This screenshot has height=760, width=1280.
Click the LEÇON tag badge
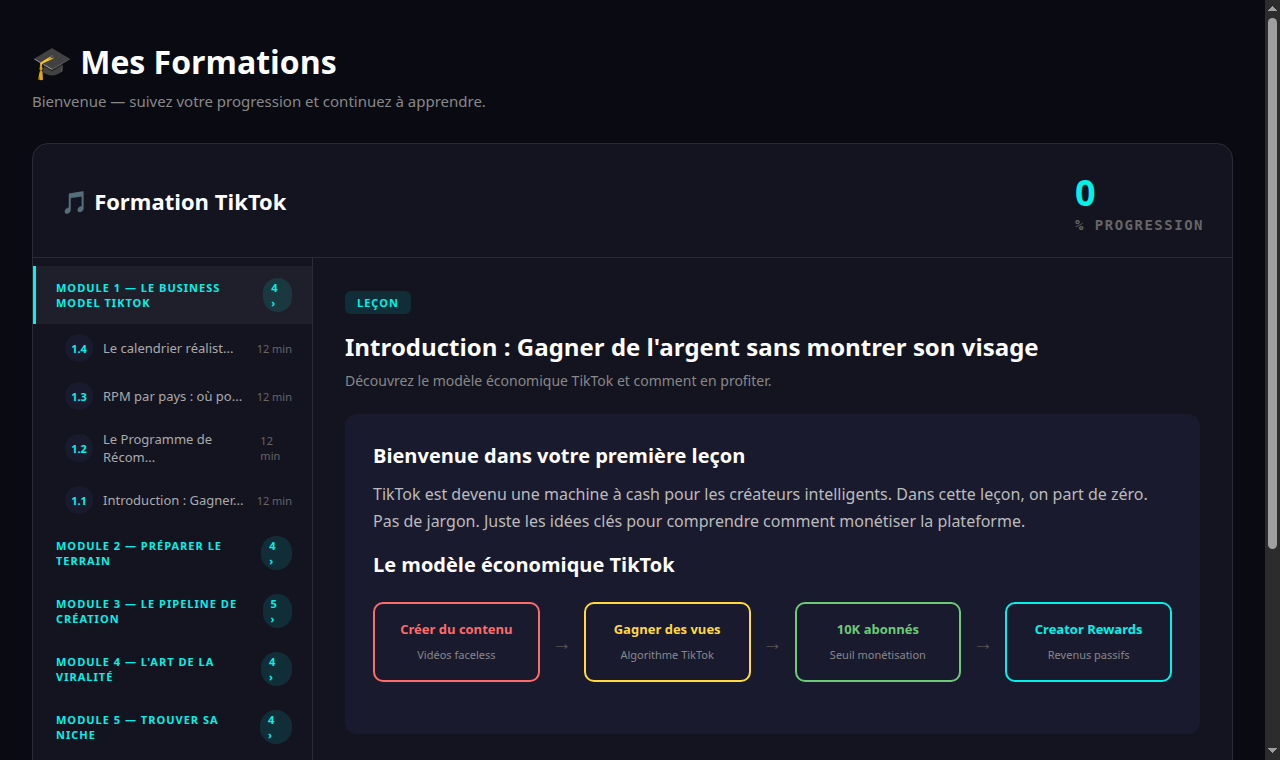tap(378, 303)
